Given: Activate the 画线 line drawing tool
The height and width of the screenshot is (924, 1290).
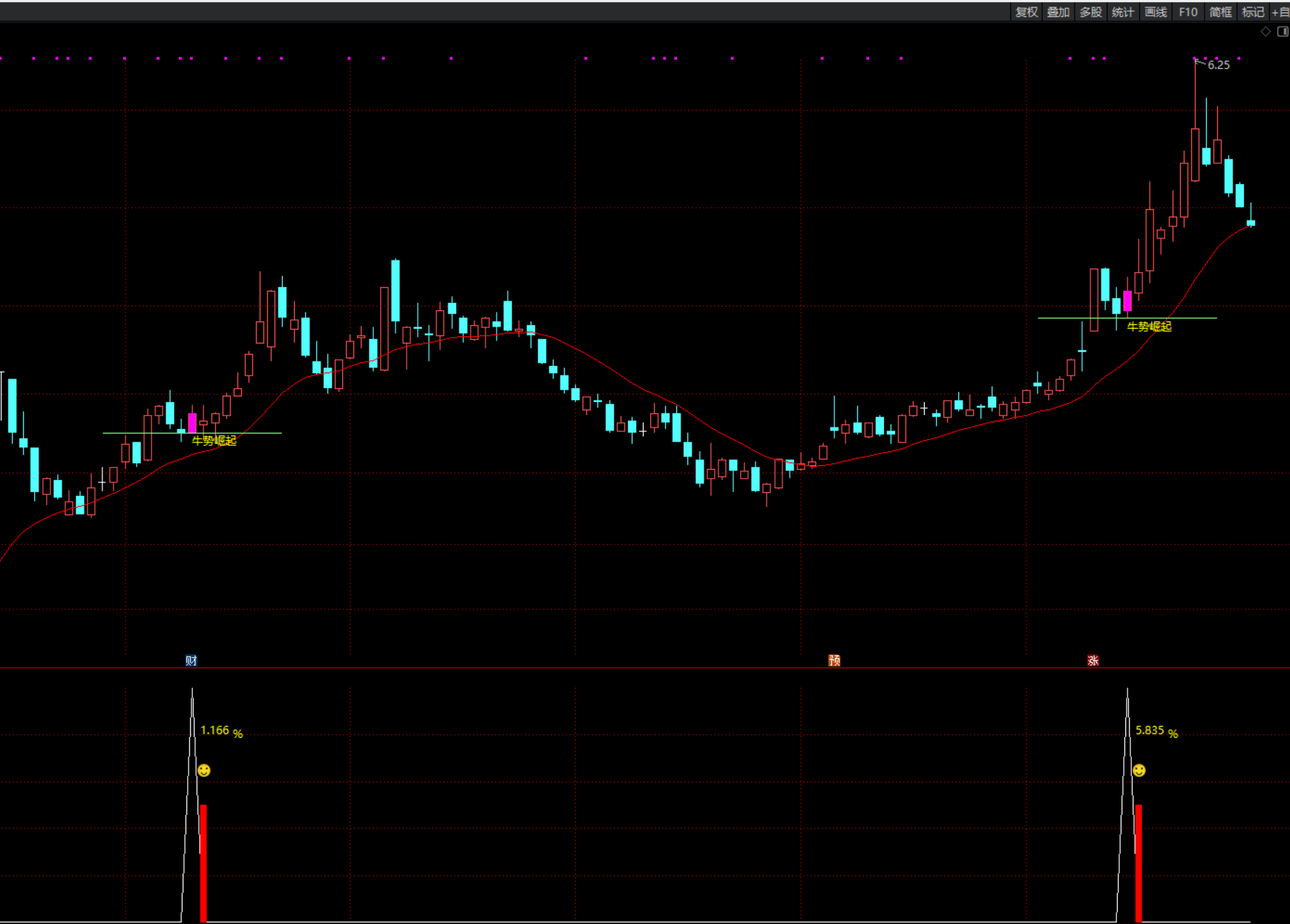Looking at the screenshot, I should click(1156, 12).
